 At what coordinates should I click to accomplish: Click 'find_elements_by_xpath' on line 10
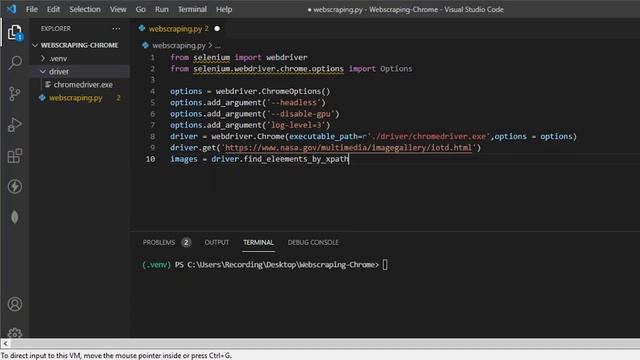coord(296,159)
